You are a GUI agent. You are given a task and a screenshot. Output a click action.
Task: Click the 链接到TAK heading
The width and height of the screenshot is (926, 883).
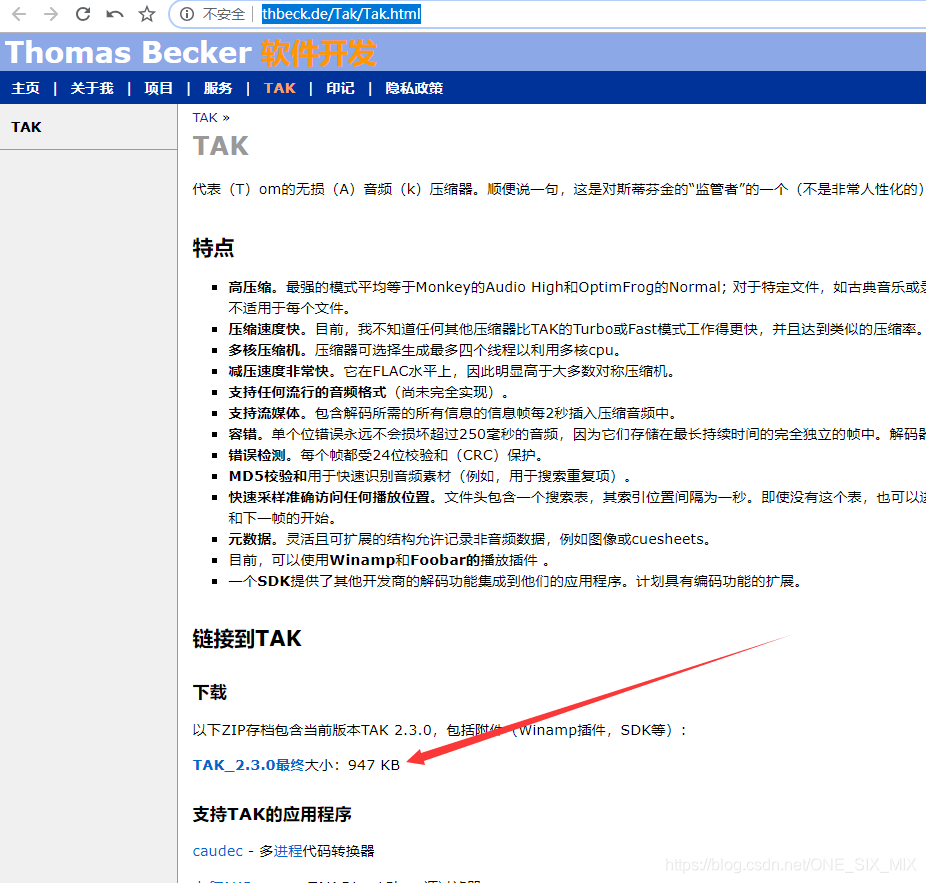coord(247,638)
